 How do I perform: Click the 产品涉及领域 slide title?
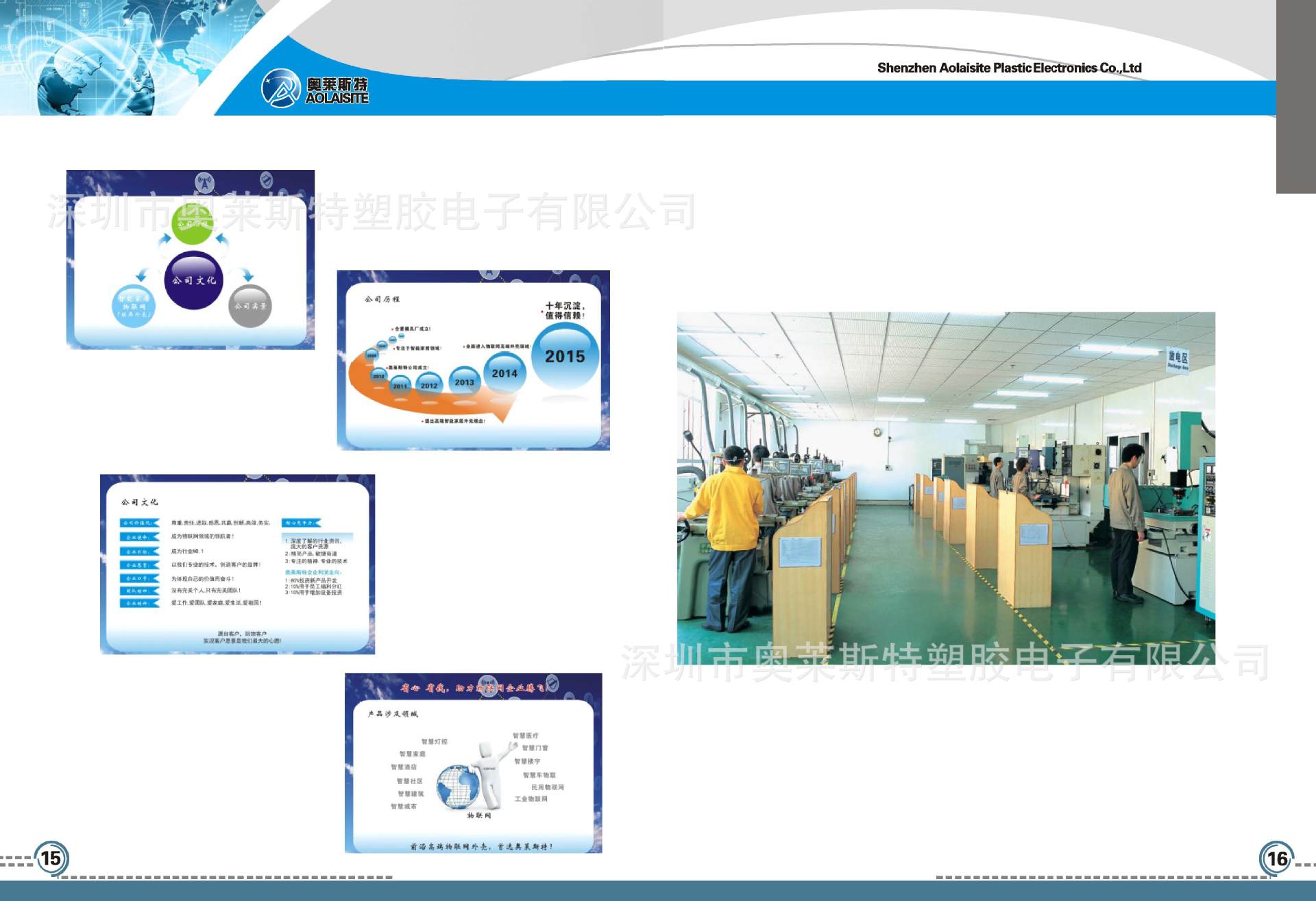tap(392, 714)
